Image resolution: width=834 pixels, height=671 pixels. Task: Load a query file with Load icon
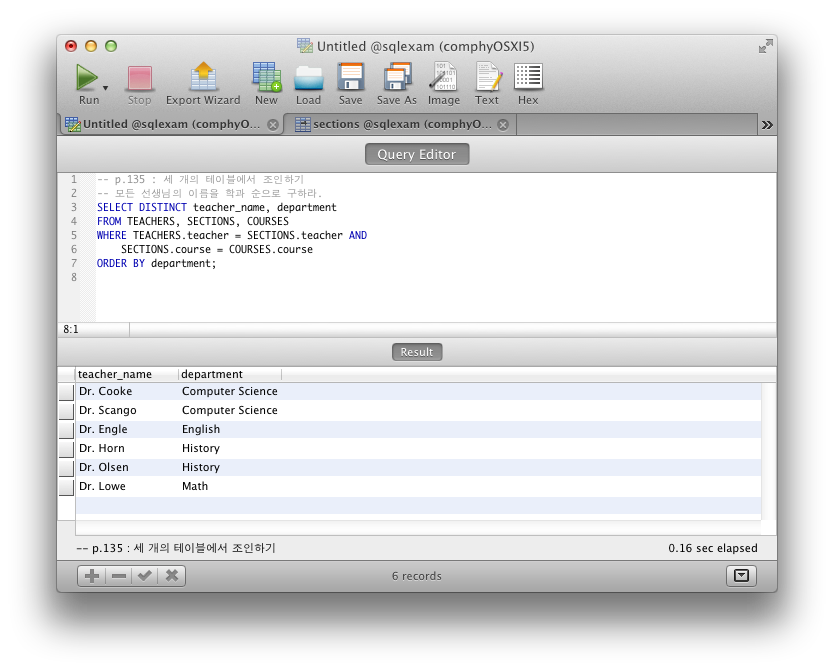click(x=308, y=78)
